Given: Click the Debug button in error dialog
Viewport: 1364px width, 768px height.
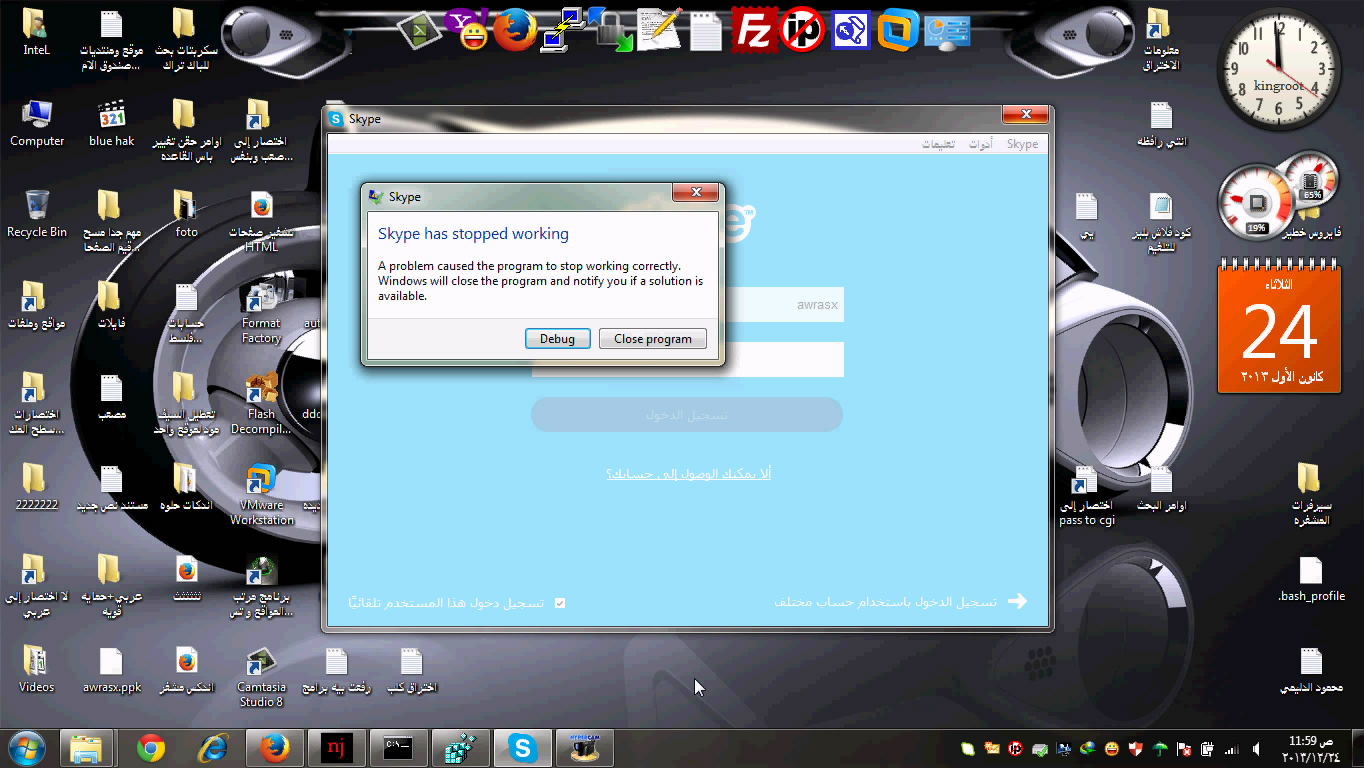Looking at the screenshot, I should coord(557,339).
